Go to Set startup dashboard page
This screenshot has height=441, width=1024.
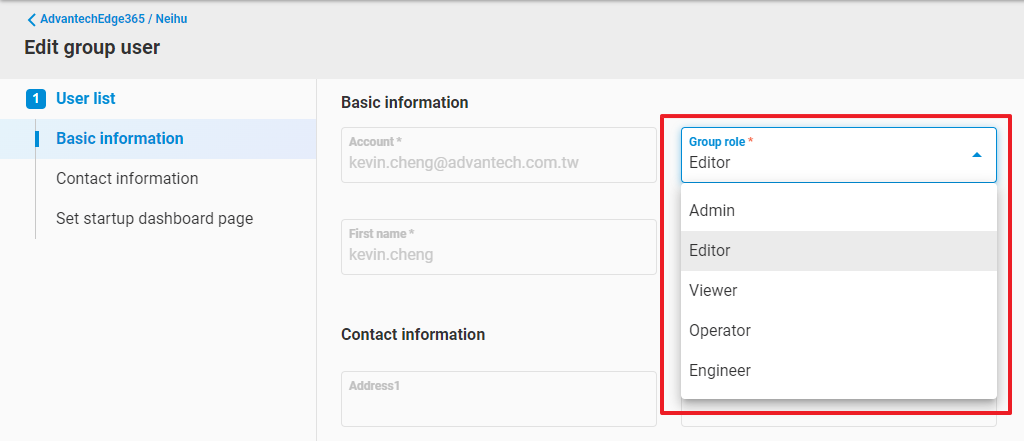(x=154, y=218)
